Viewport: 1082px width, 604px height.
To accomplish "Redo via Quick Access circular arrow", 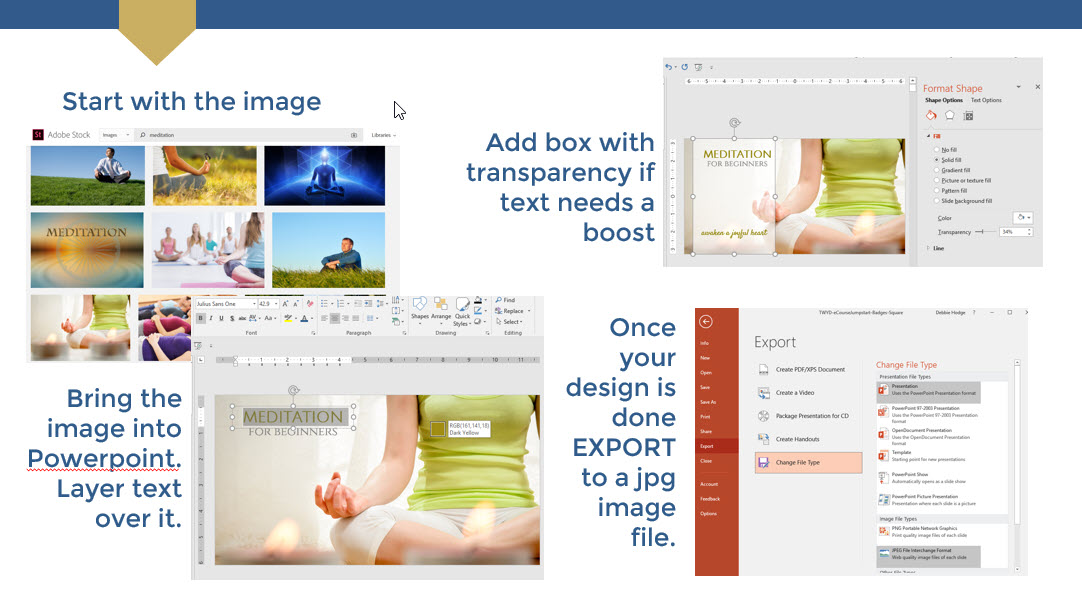I will point(685,67).
